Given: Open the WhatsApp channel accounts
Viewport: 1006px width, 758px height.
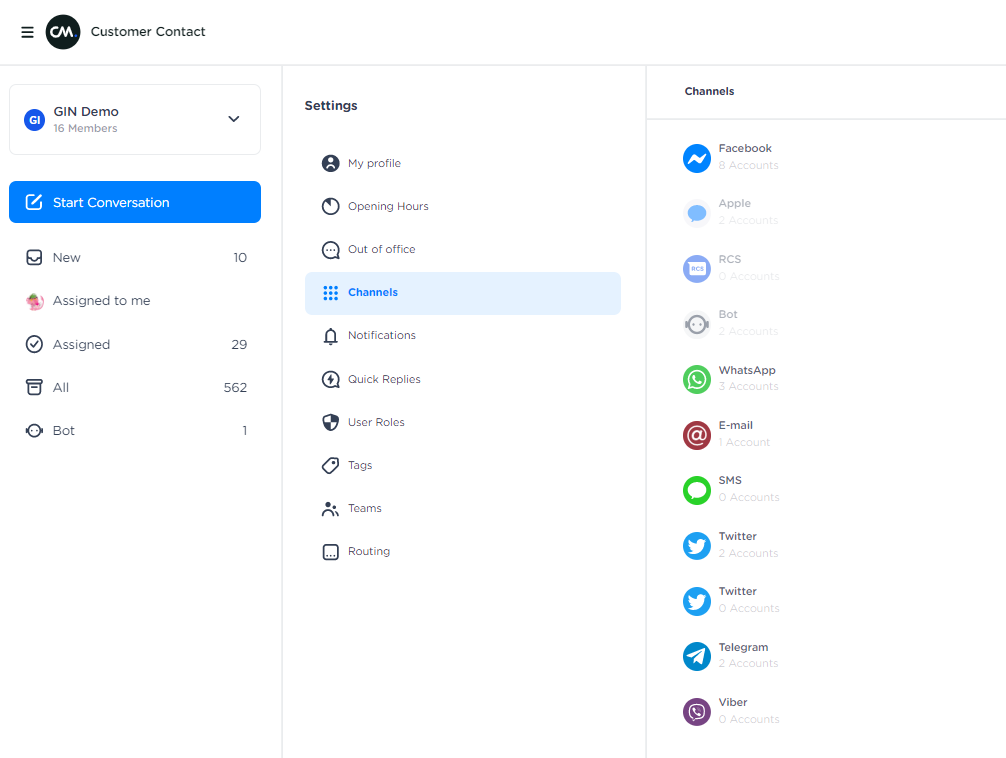Looking at the screenshot, I should click(746, 379).
